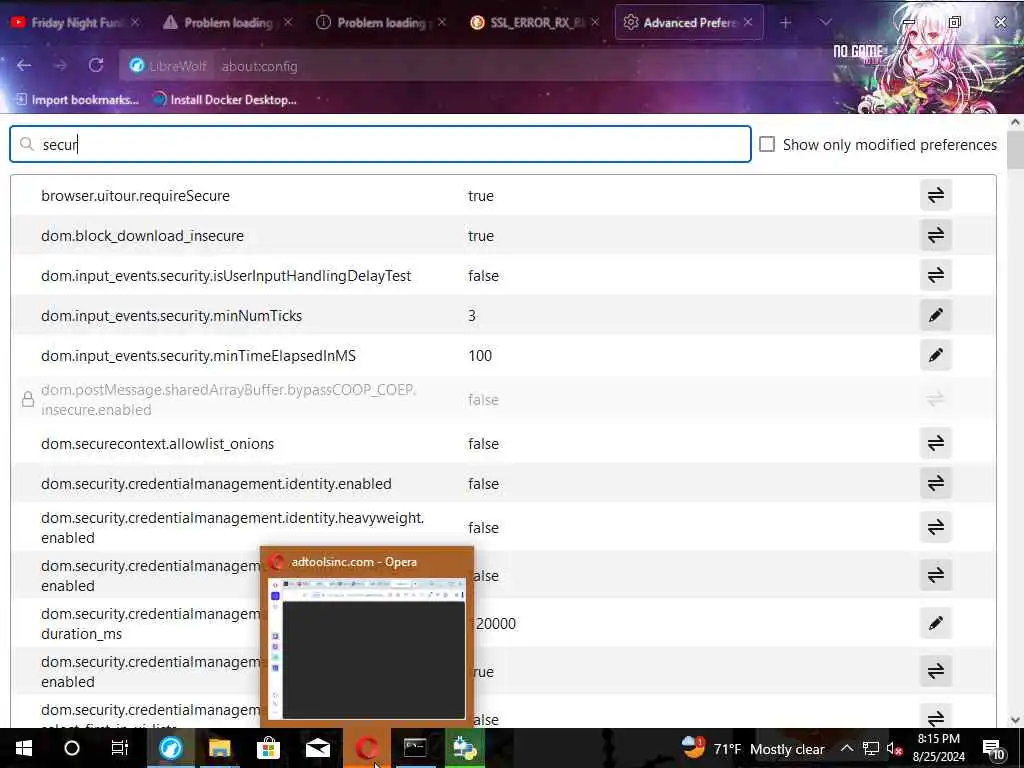Go forward one page
Image resolution: width=1024 pixels, height=768 pixels.
coord(60,65)
